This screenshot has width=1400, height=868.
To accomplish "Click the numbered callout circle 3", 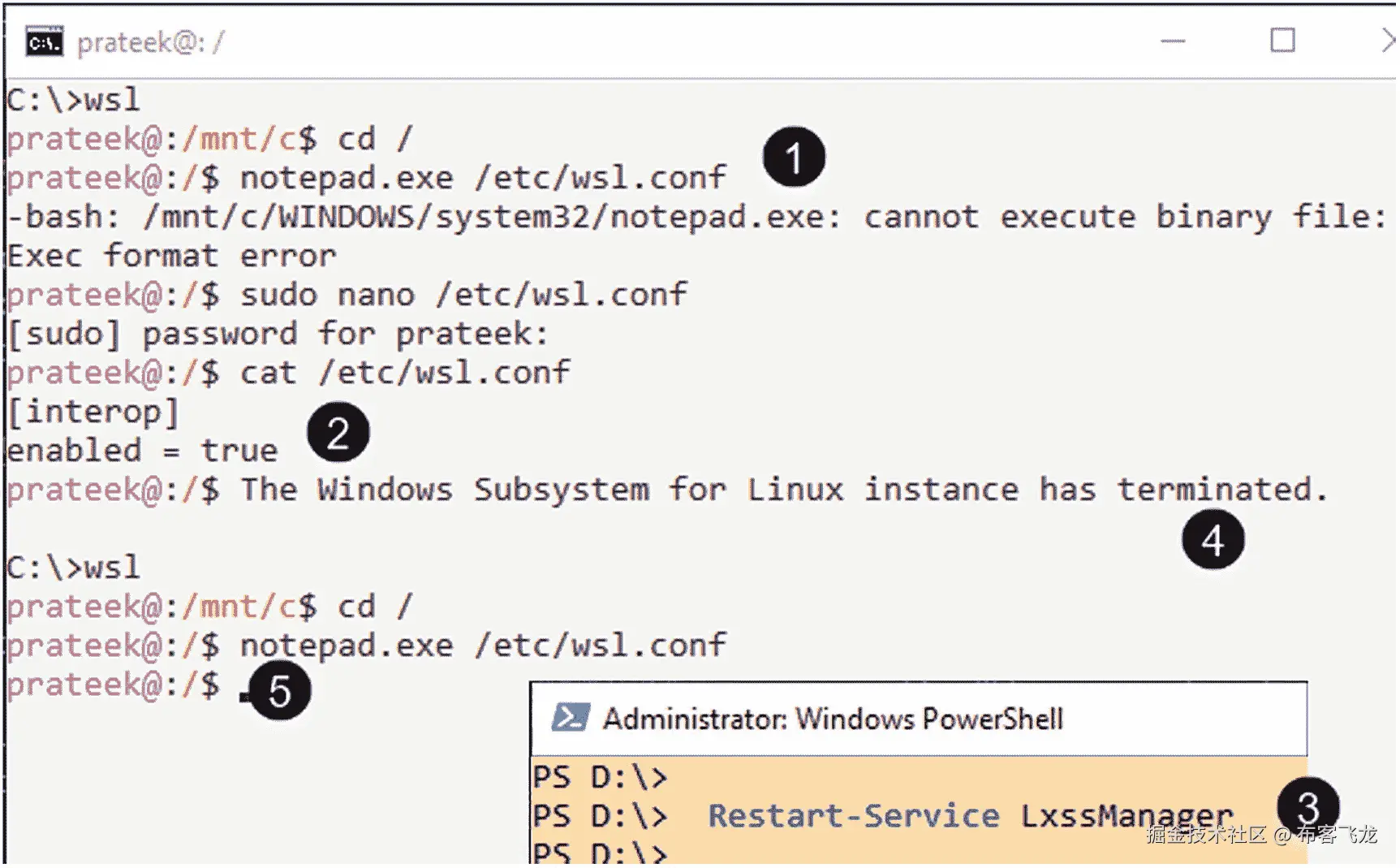I will tap(1307, 807).
